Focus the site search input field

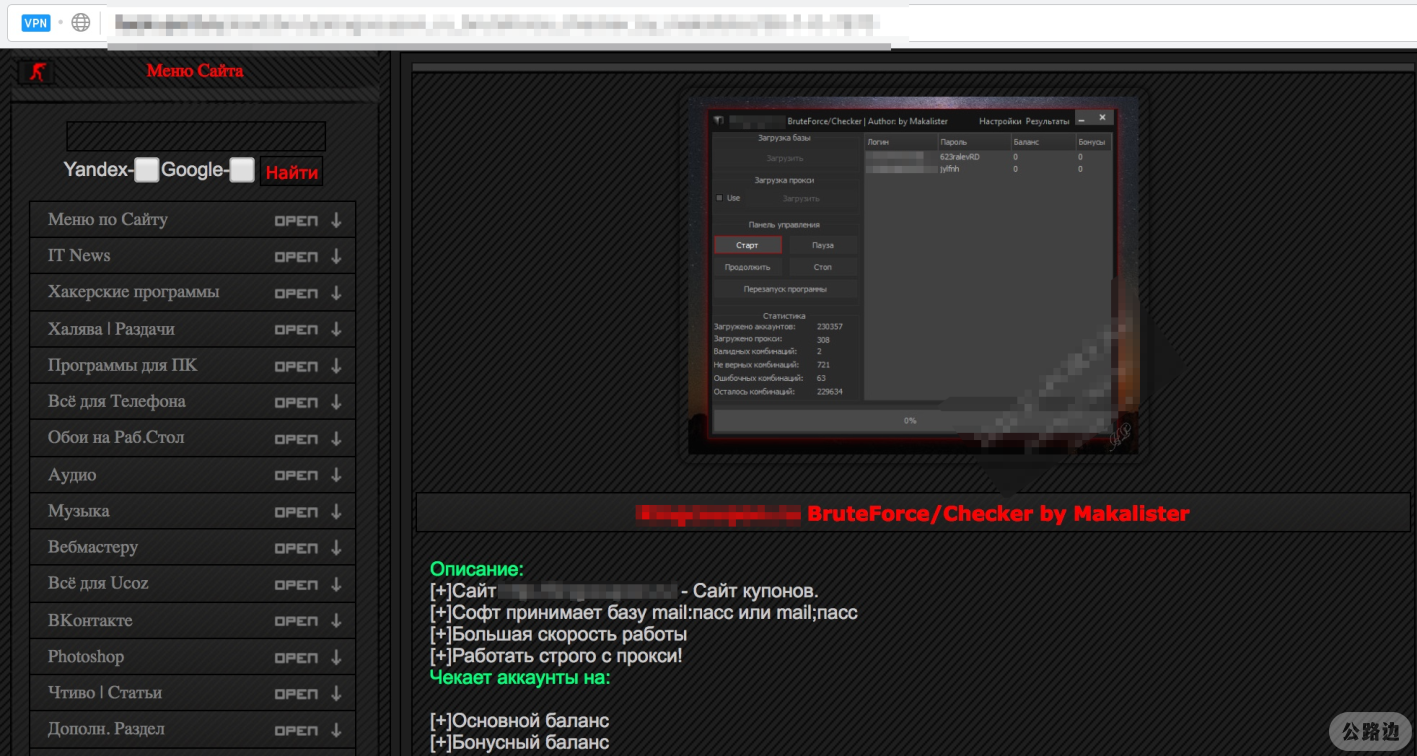[196, 136]
